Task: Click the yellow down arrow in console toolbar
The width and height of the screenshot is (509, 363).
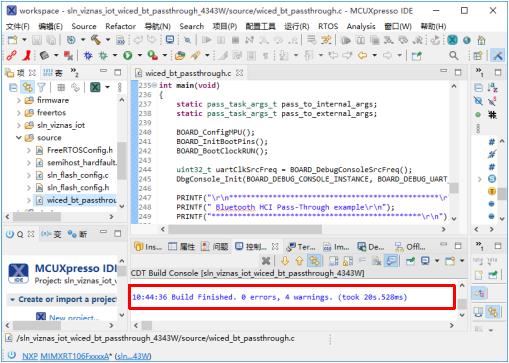Action: pos(285,260)
